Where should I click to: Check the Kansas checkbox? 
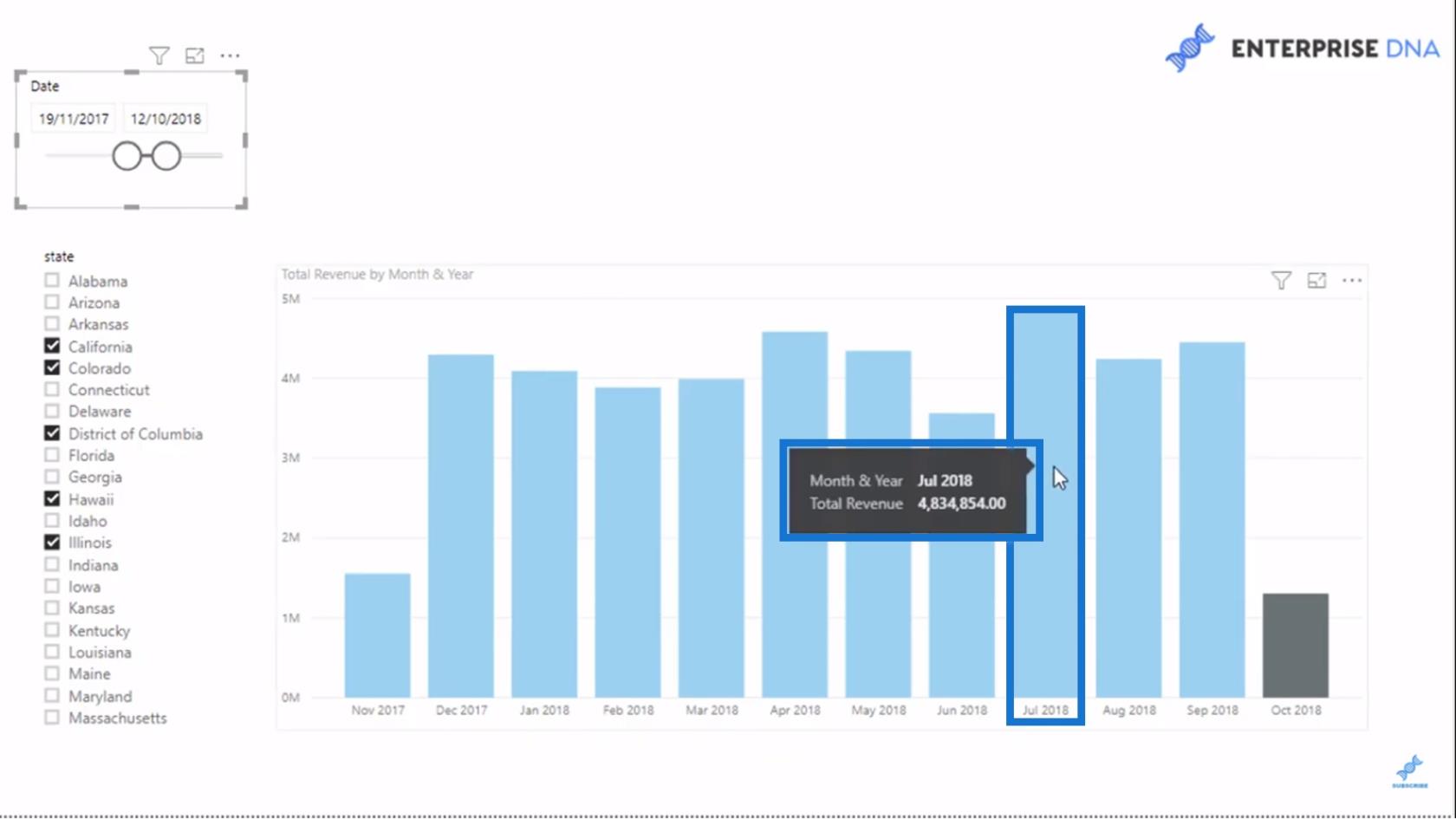[52, 608]
